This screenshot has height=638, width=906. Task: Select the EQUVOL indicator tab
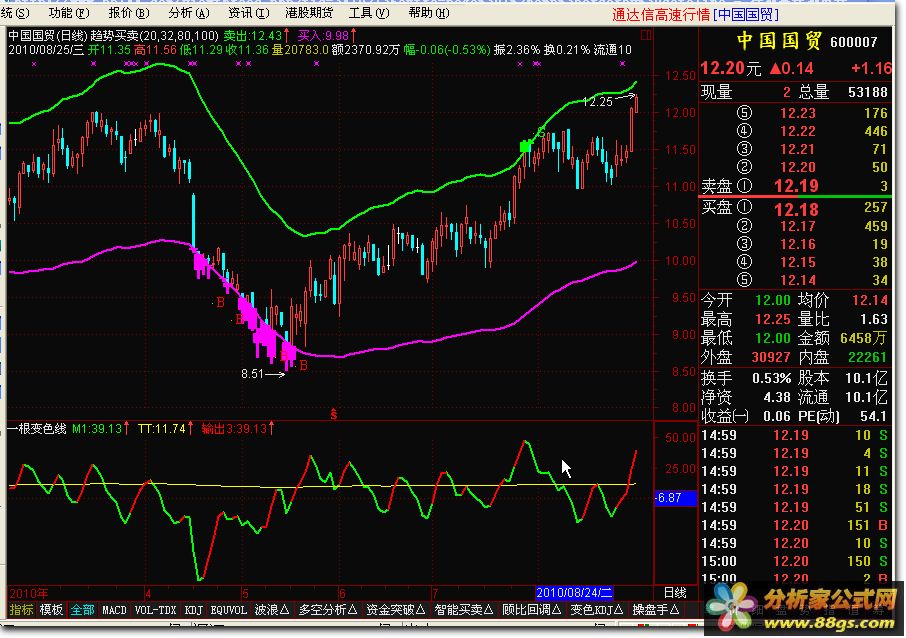pyautogui.click(x=229, y=610)
